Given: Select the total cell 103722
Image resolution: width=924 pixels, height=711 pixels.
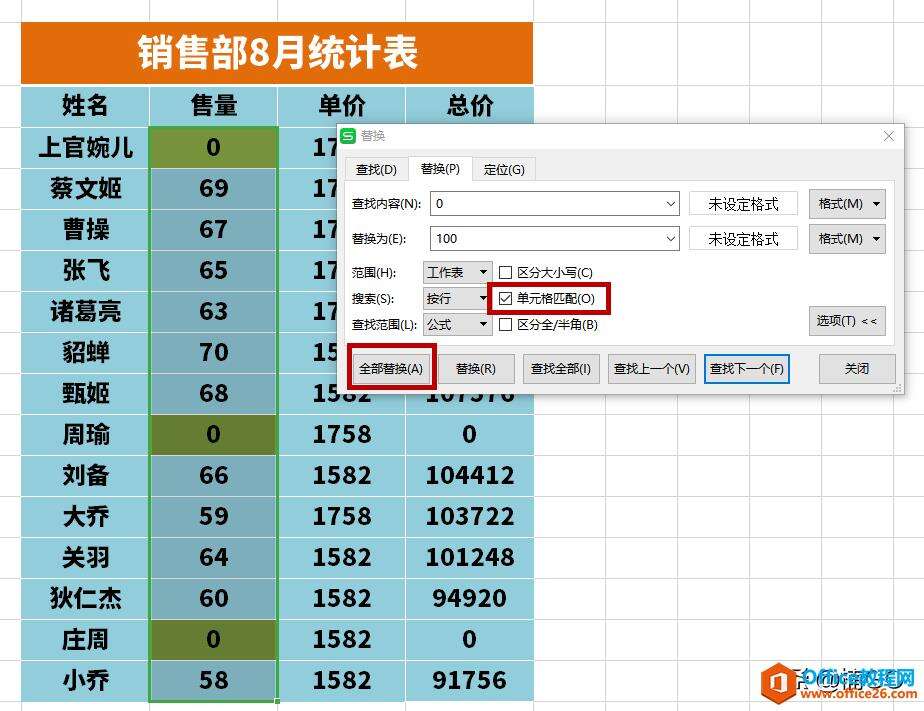Looking at the screenshot, I should click(470, 516).
